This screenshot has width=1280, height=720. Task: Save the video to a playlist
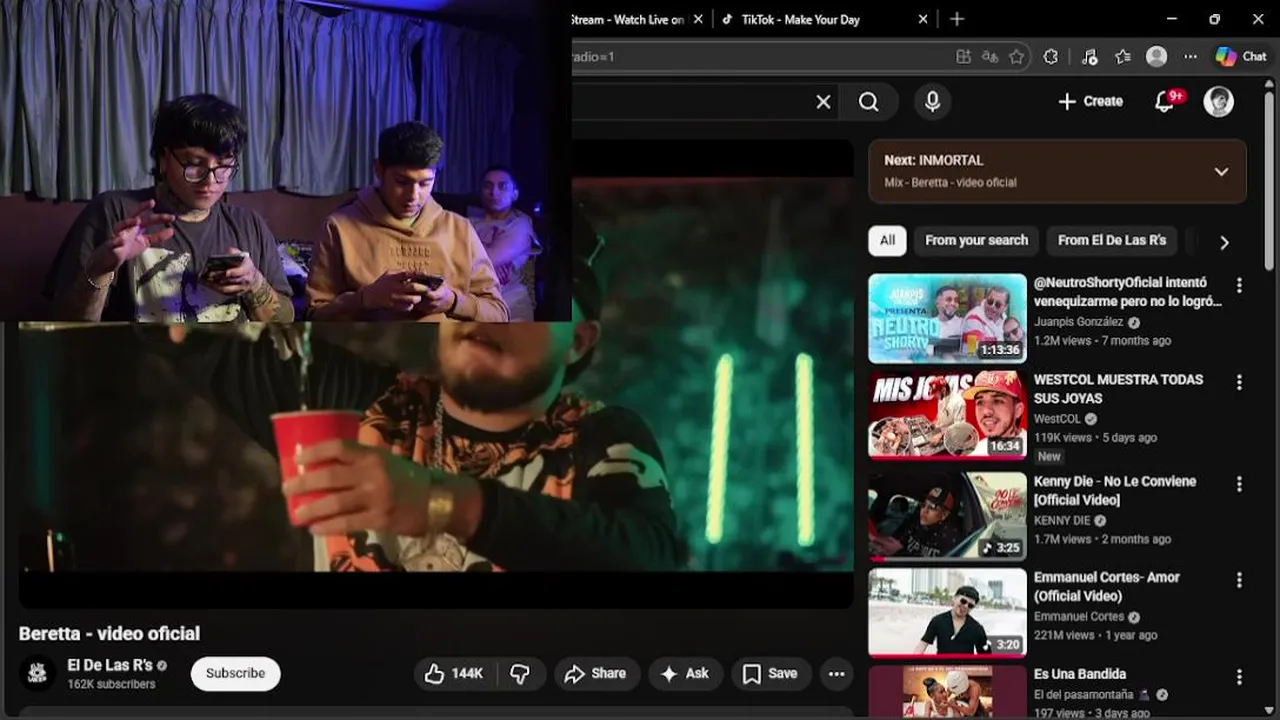770,674
